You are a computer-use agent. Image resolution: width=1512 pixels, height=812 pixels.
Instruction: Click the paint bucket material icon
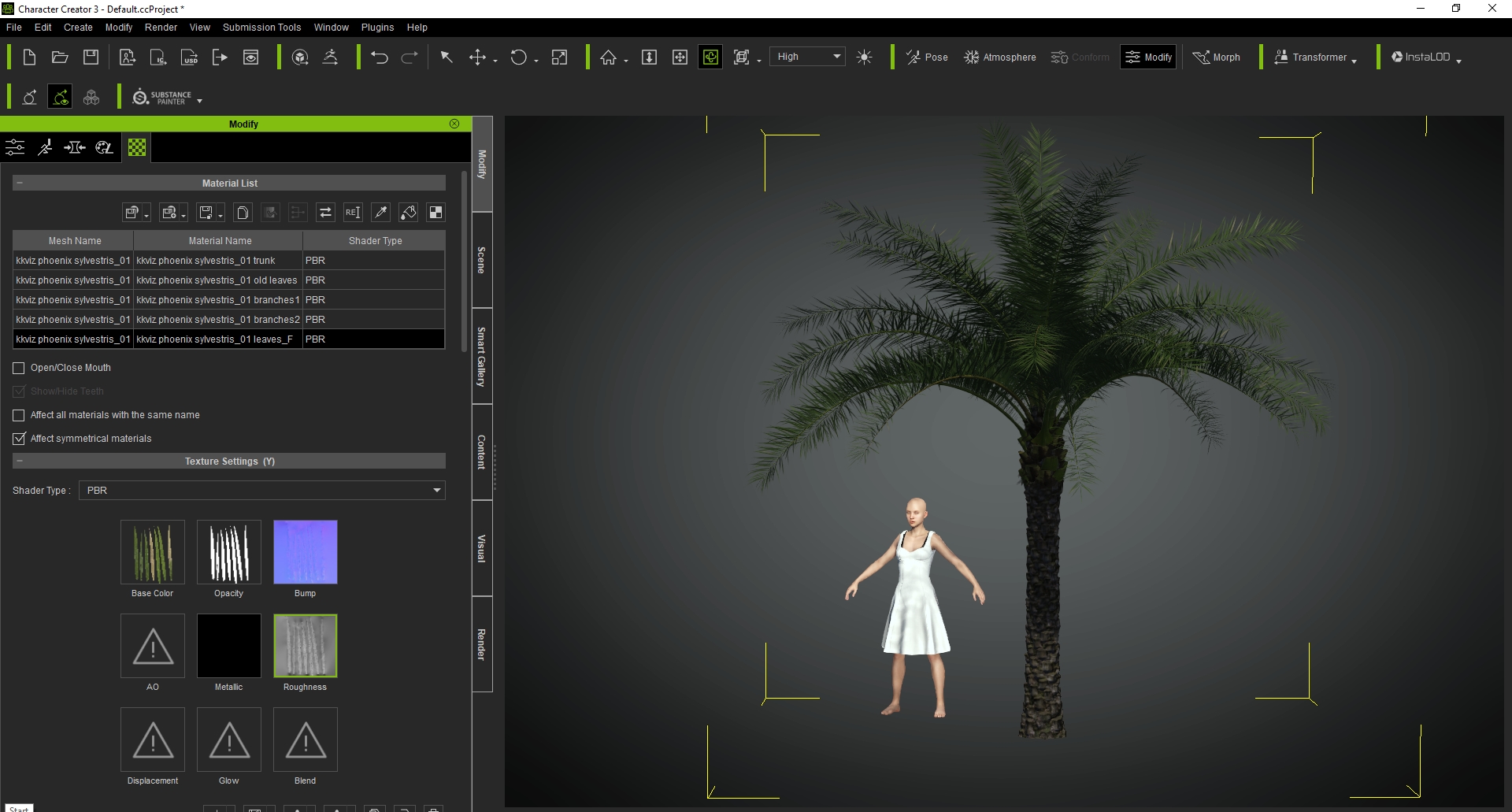[408, 212]
